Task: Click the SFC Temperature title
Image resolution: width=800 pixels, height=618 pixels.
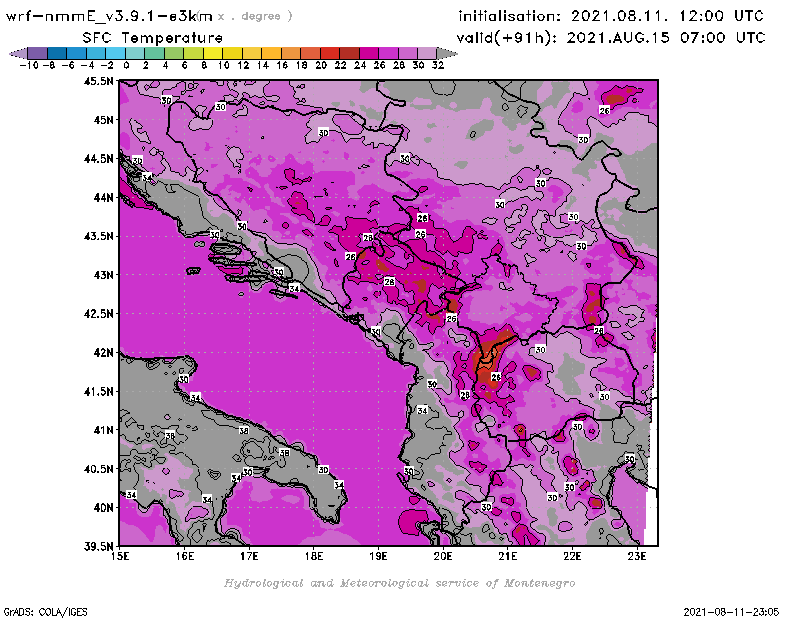Action: 152,37
